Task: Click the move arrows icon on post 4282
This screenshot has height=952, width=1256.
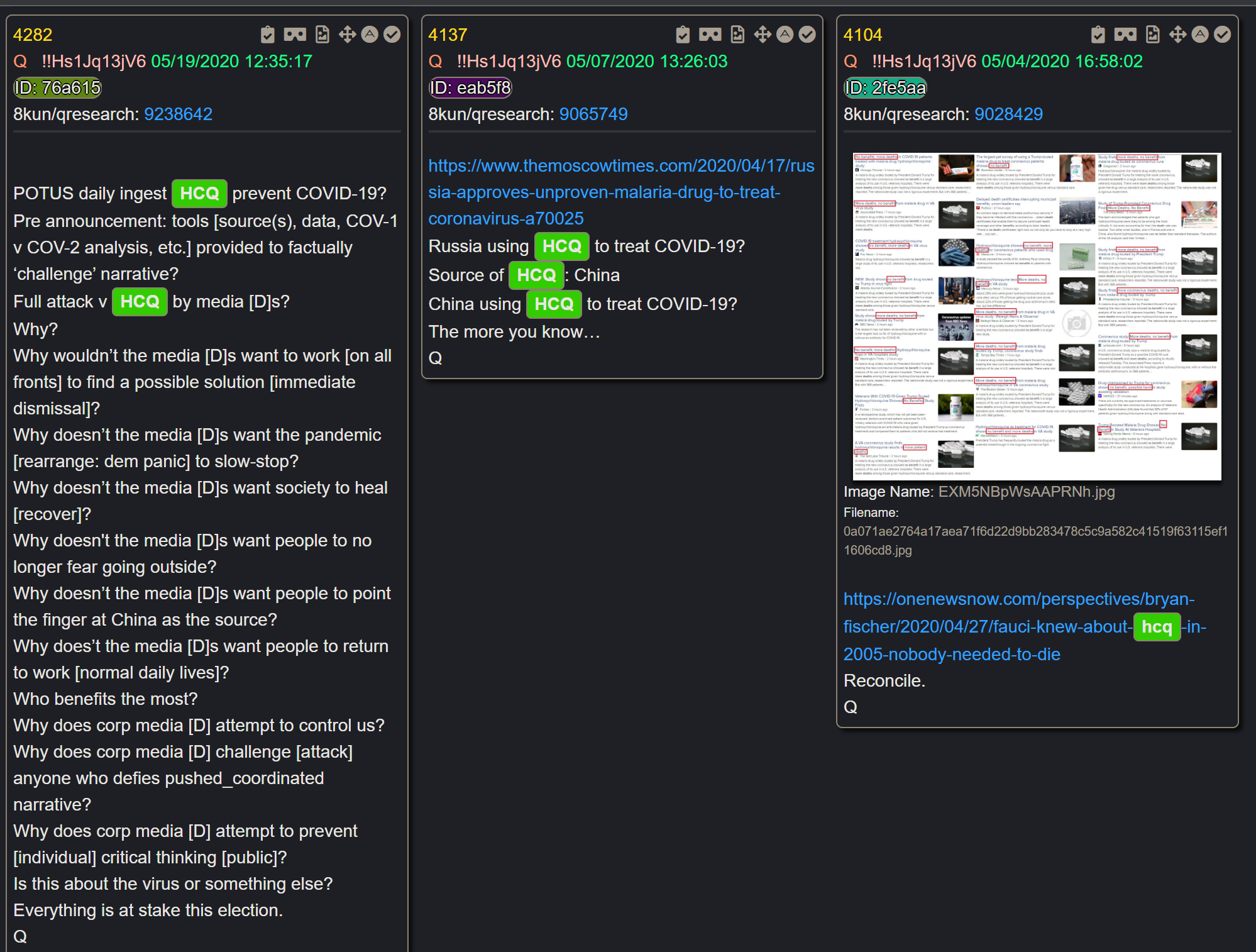Action: coord(347,35)
